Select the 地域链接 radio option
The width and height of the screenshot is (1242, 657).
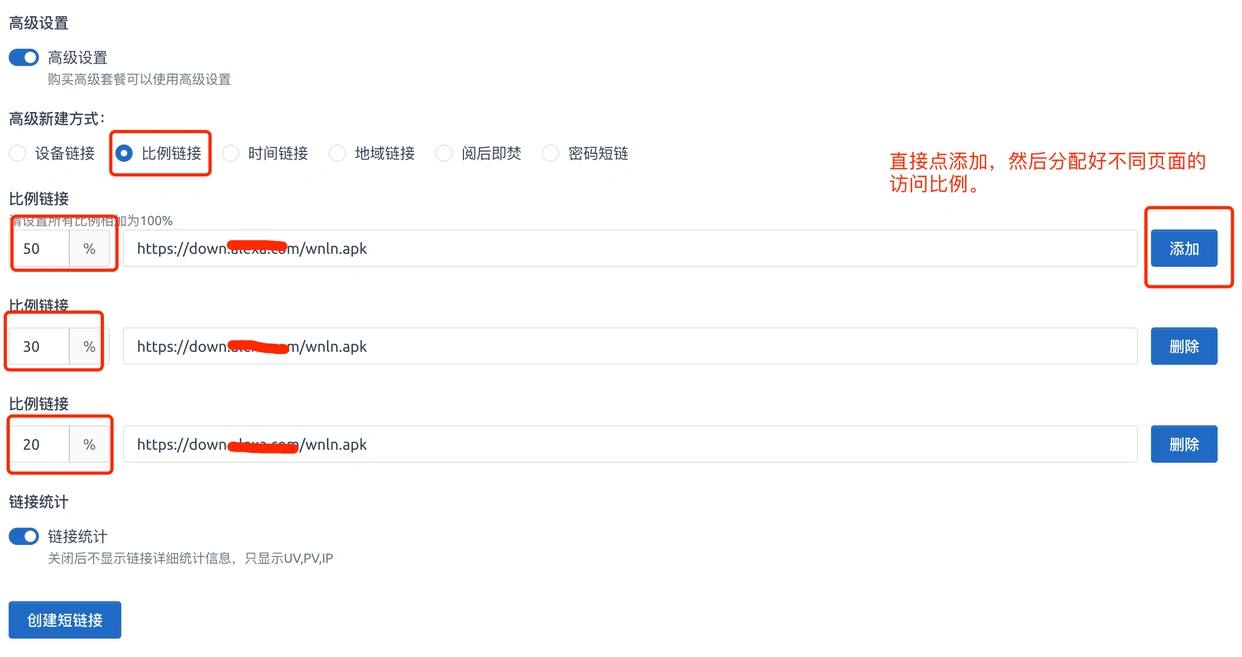pyautogui.click(x=337, y=153)
